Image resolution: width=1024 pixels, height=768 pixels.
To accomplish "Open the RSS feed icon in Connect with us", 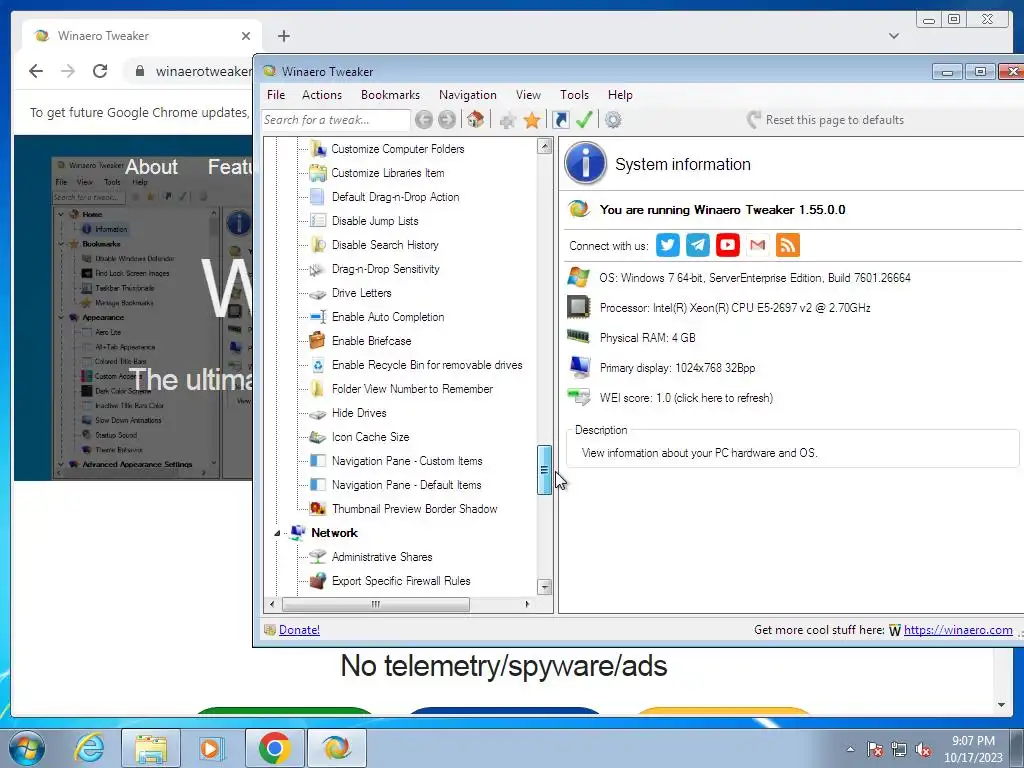I will (788, 245).
